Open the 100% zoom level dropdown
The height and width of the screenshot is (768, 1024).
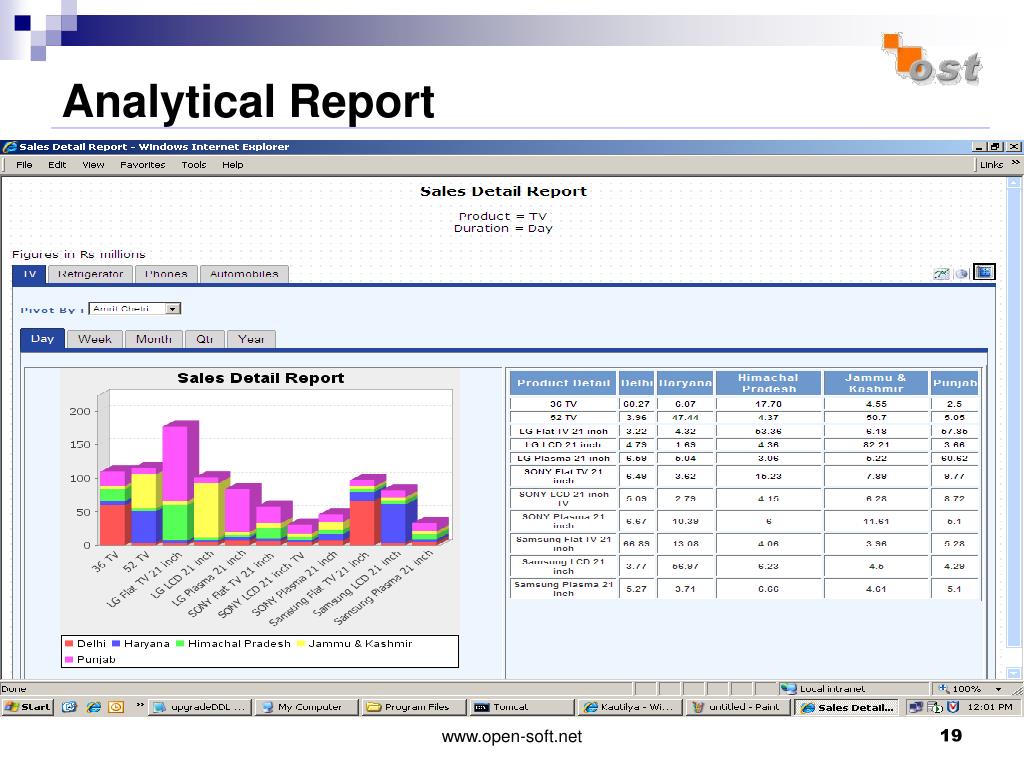click(999, 689)
